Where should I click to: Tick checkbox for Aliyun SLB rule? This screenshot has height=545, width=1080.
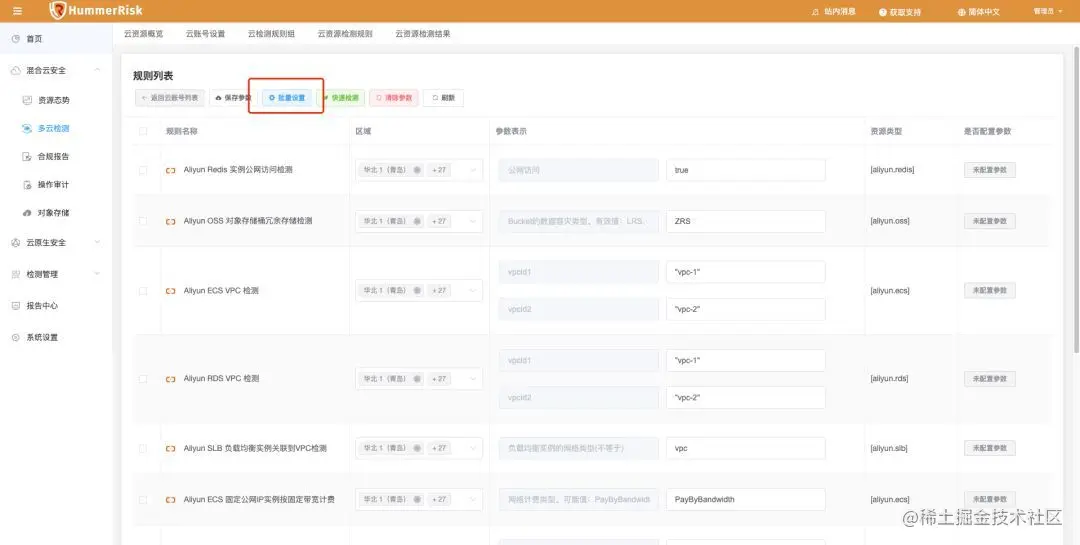143,449
